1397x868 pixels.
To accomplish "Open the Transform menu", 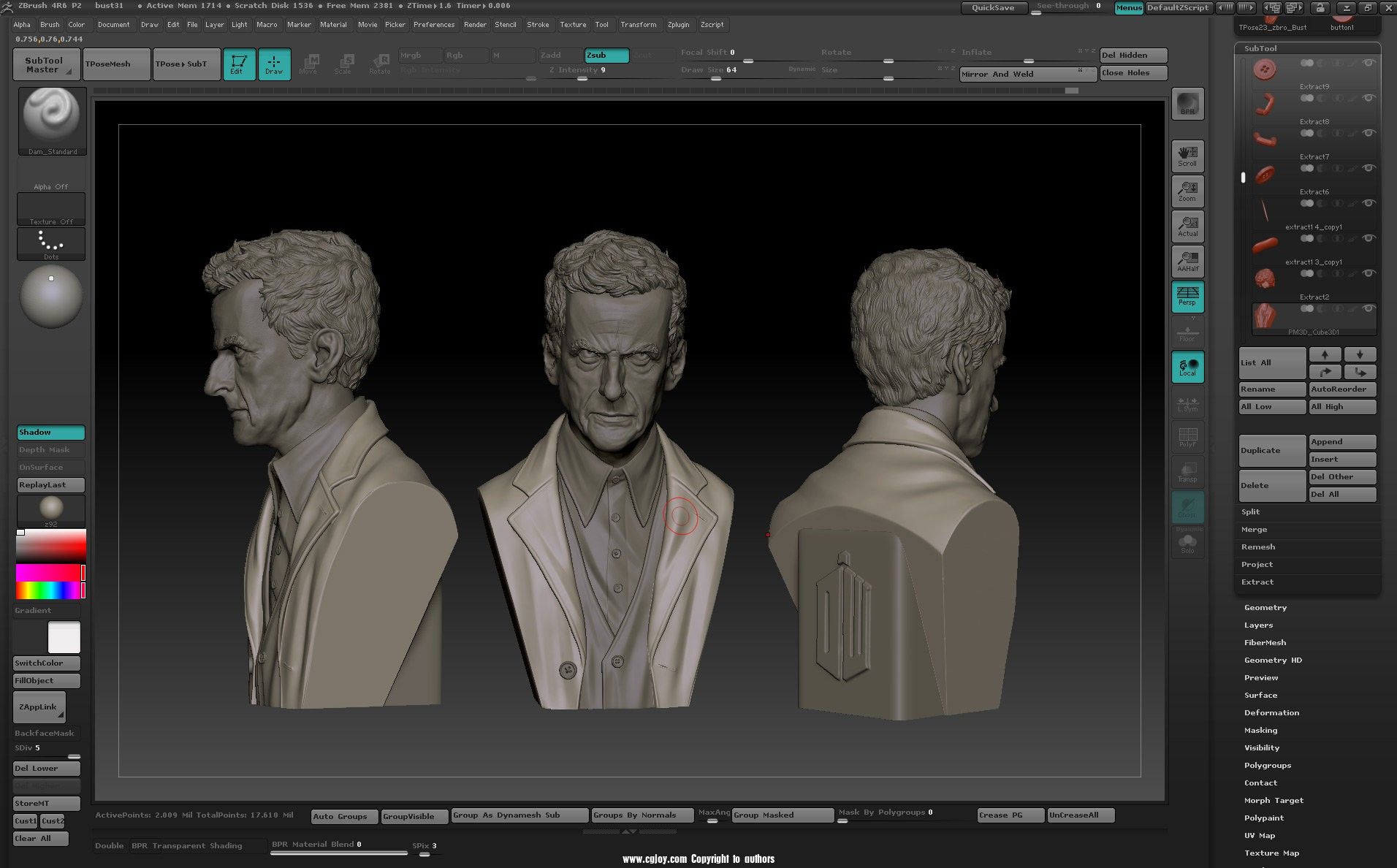I will [639, 25].
